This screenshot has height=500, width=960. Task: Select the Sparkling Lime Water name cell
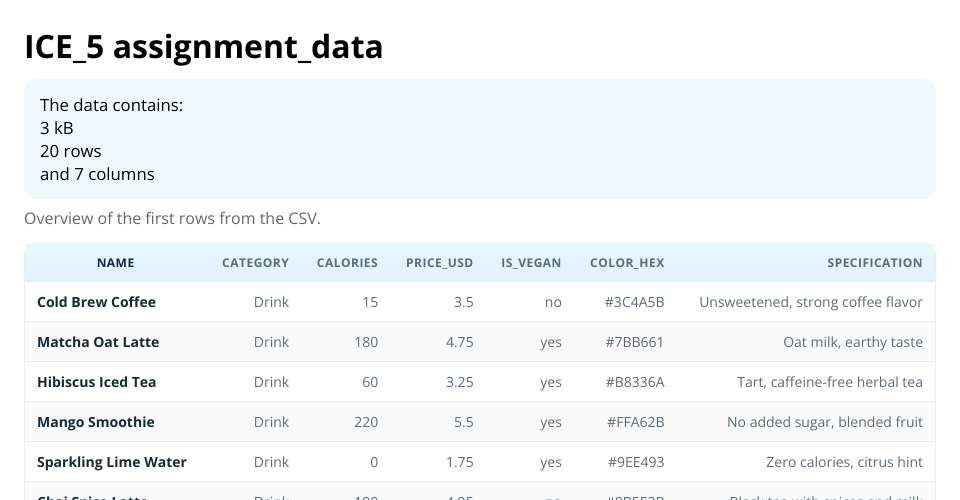[x=111, y=462]
